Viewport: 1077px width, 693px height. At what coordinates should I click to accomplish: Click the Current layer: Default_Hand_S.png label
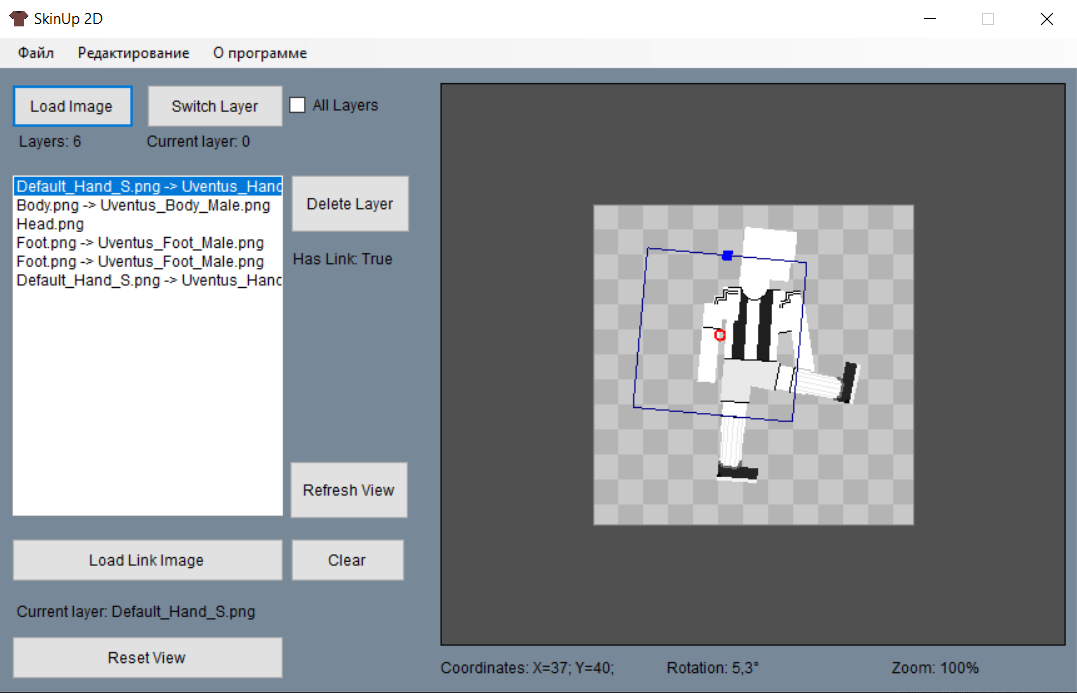coord(136,611)
